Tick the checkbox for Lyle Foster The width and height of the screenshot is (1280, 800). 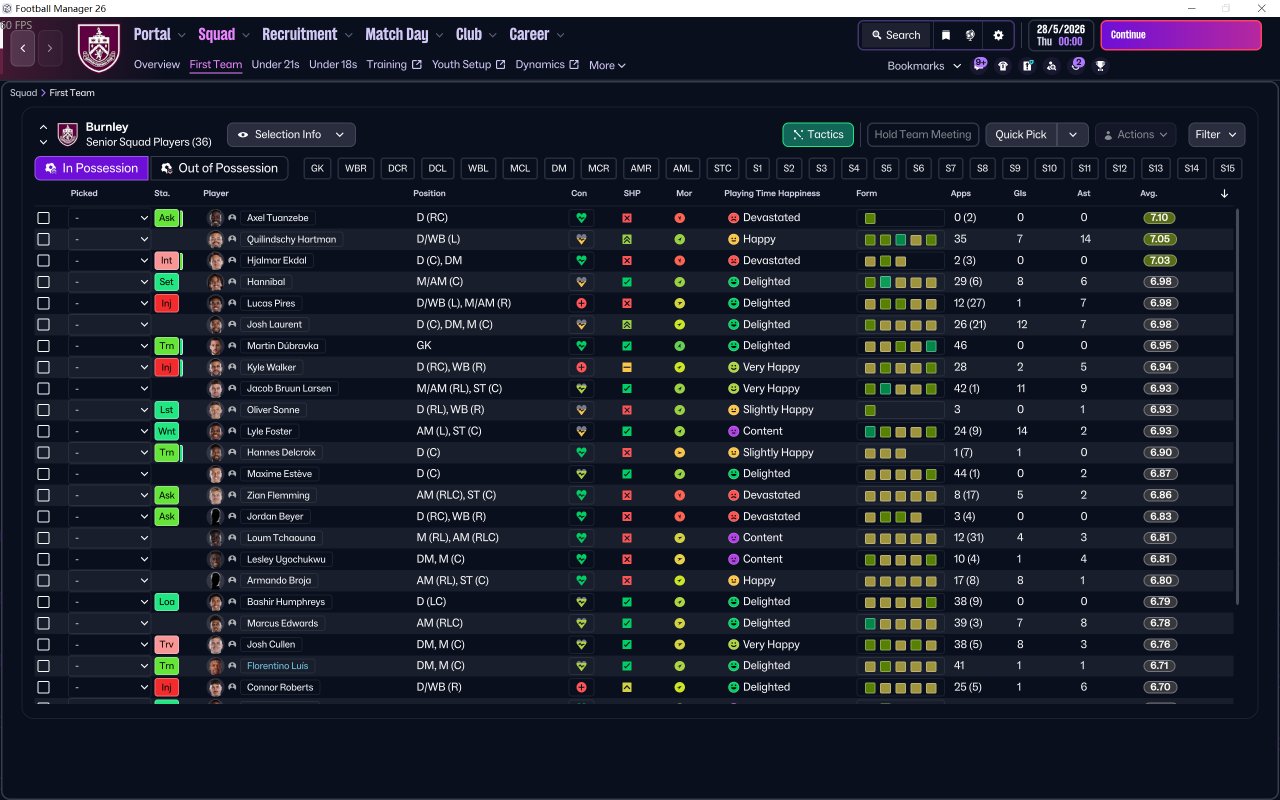(43, 431)
